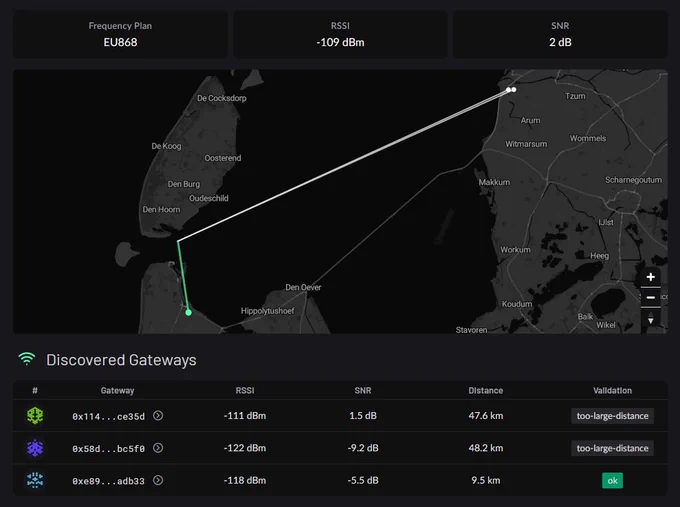This screenshot has width=680, height=507.
Task: Zoom in on the map
Action: pyautogui.click(x=651, y=277)
